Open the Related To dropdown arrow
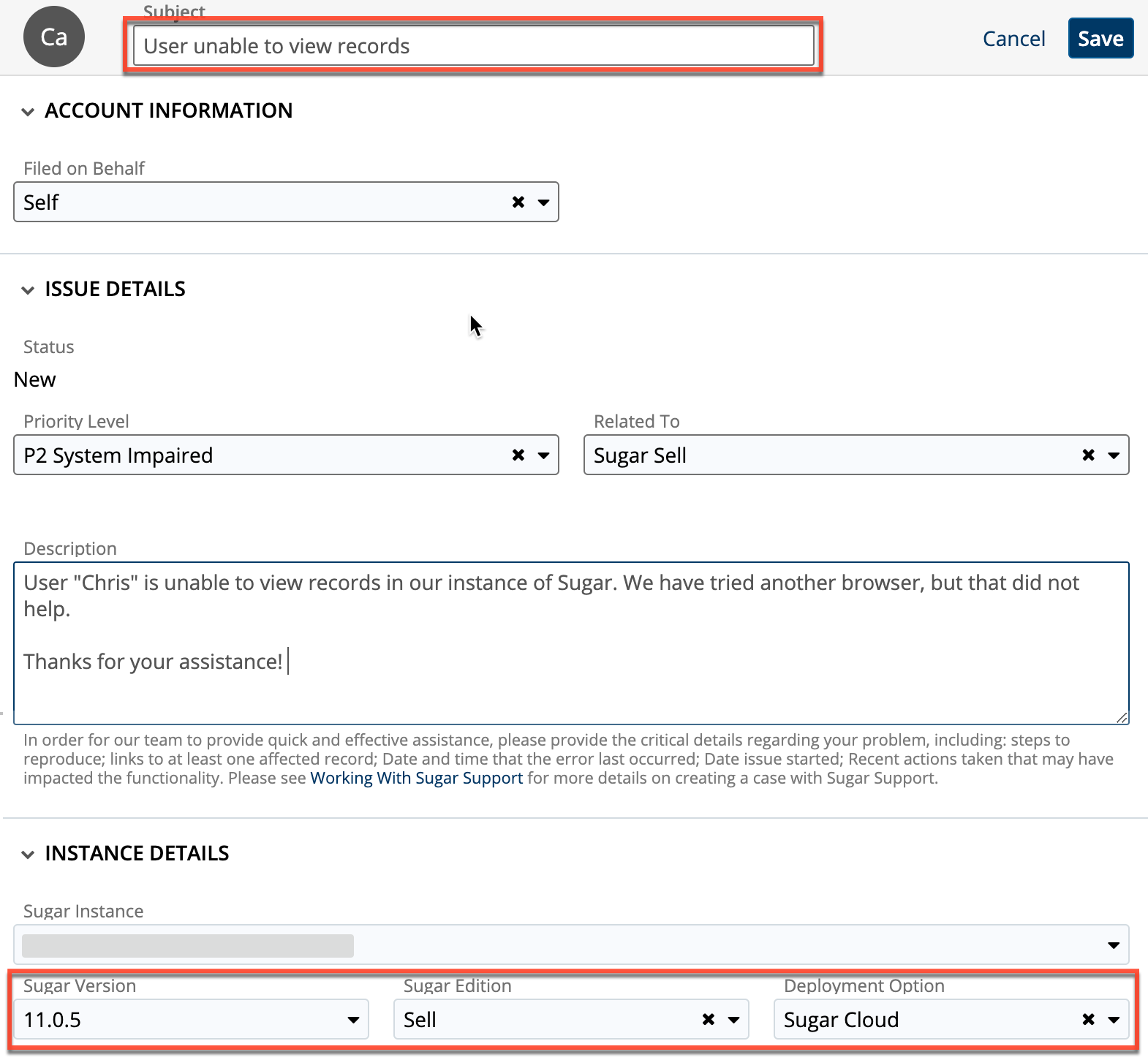The image size is (1148, 1060). (x=1114, y=455)
